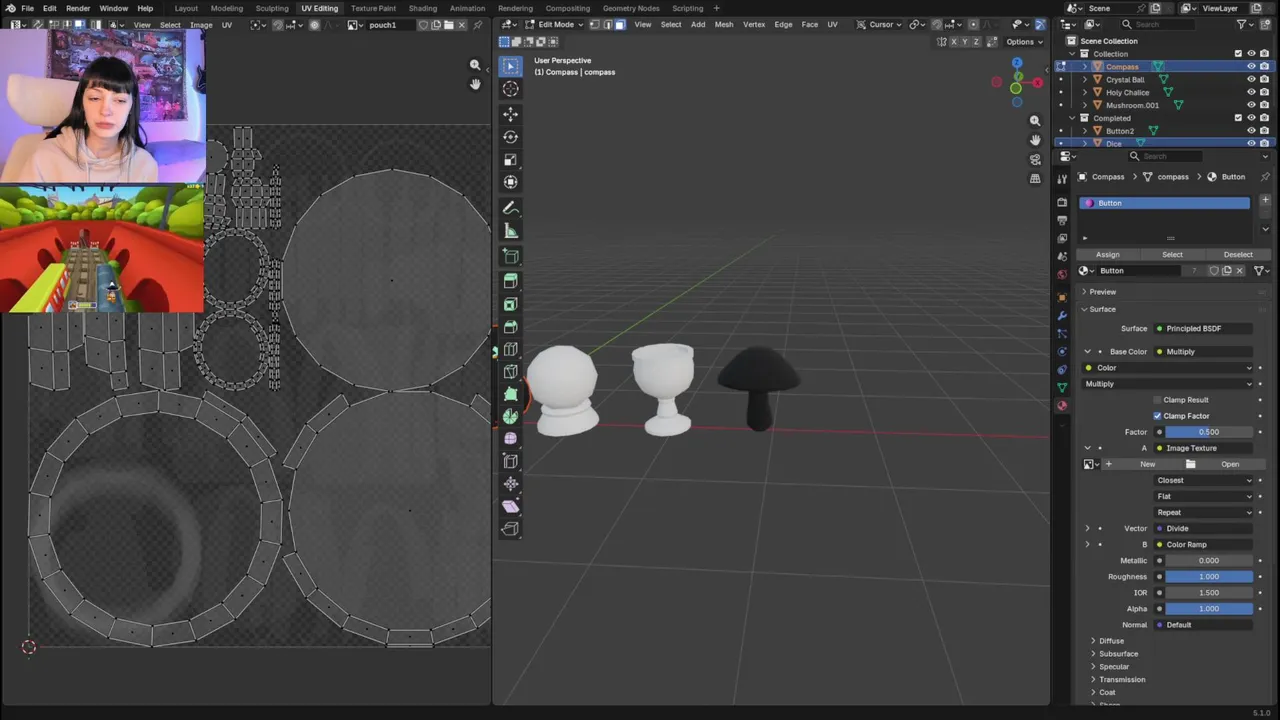Toggle X axis mirror in the viewport header
Image resolution: width=1280 pixels, height=720 pixels.
coord(954,42)
